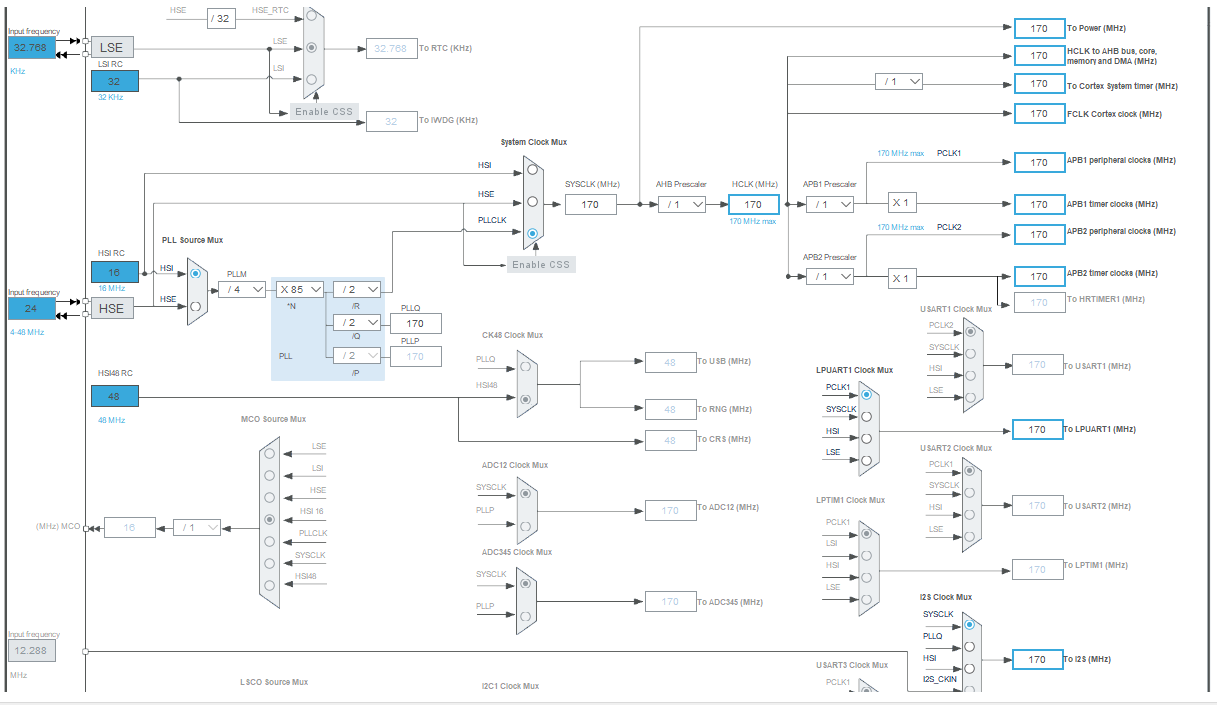Open the AHB Prescaler dropdown
The width and height of the screenshot is (1217, 705).
click(x=680, y=204)
